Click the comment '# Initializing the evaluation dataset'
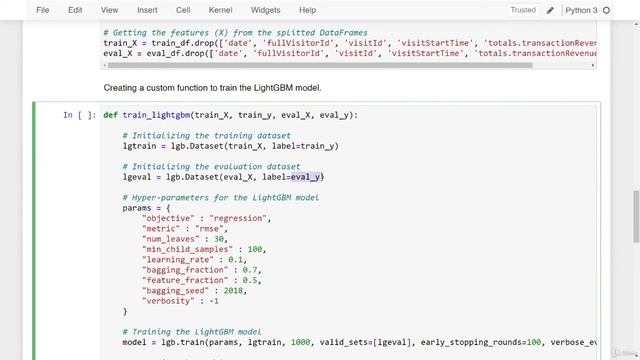This screenshot has height=360, width=640. [211, 167]
